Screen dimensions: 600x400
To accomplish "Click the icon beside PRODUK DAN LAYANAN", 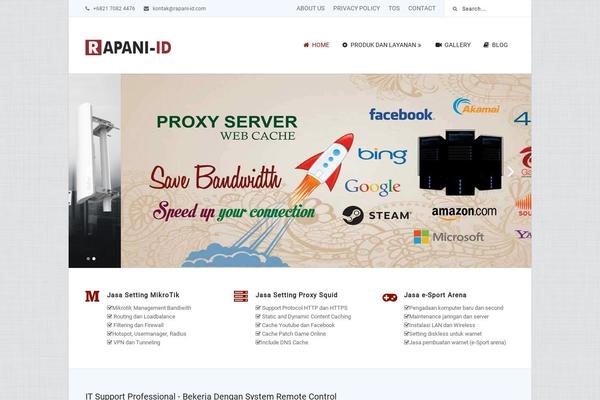I will (345, 45).
